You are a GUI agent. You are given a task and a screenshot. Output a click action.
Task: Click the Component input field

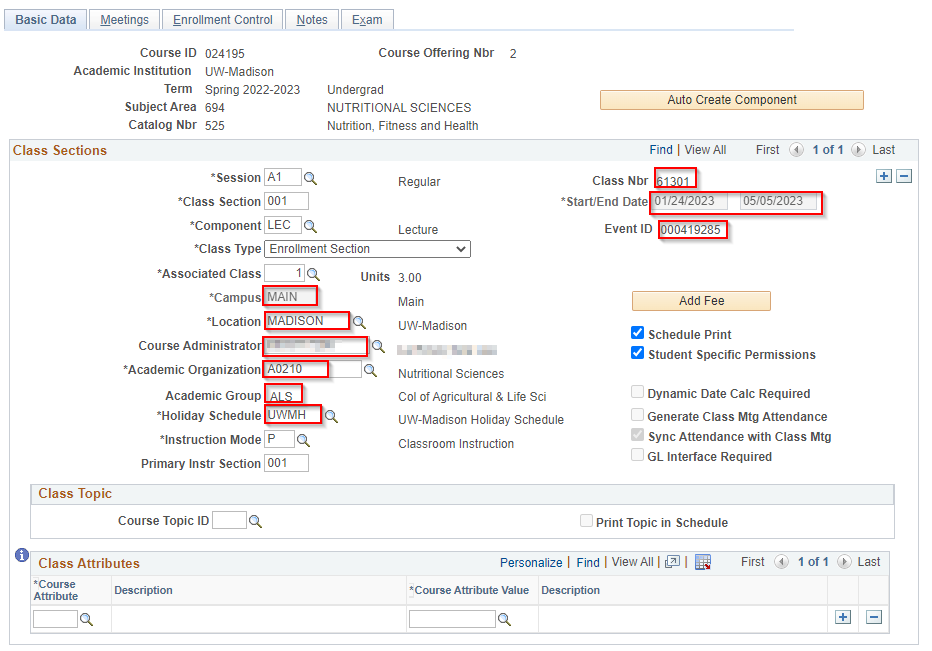click(283, 225)
